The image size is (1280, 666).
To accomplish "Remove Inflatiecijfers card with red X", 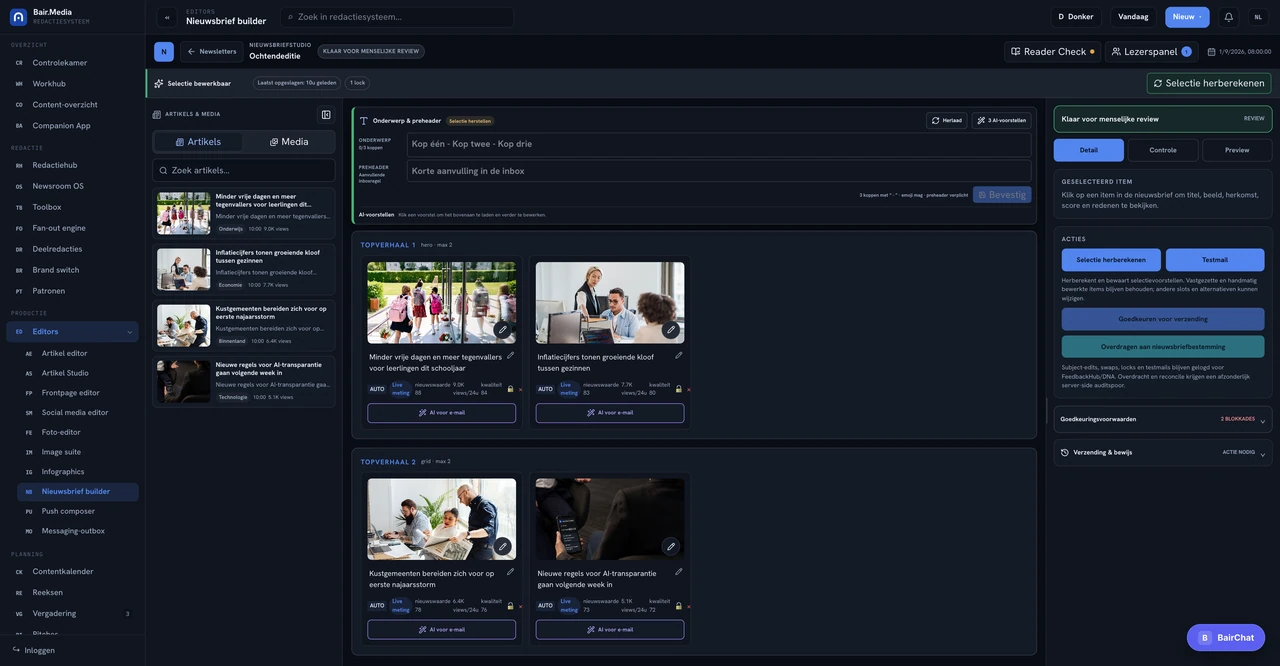I will pos(689,389).
